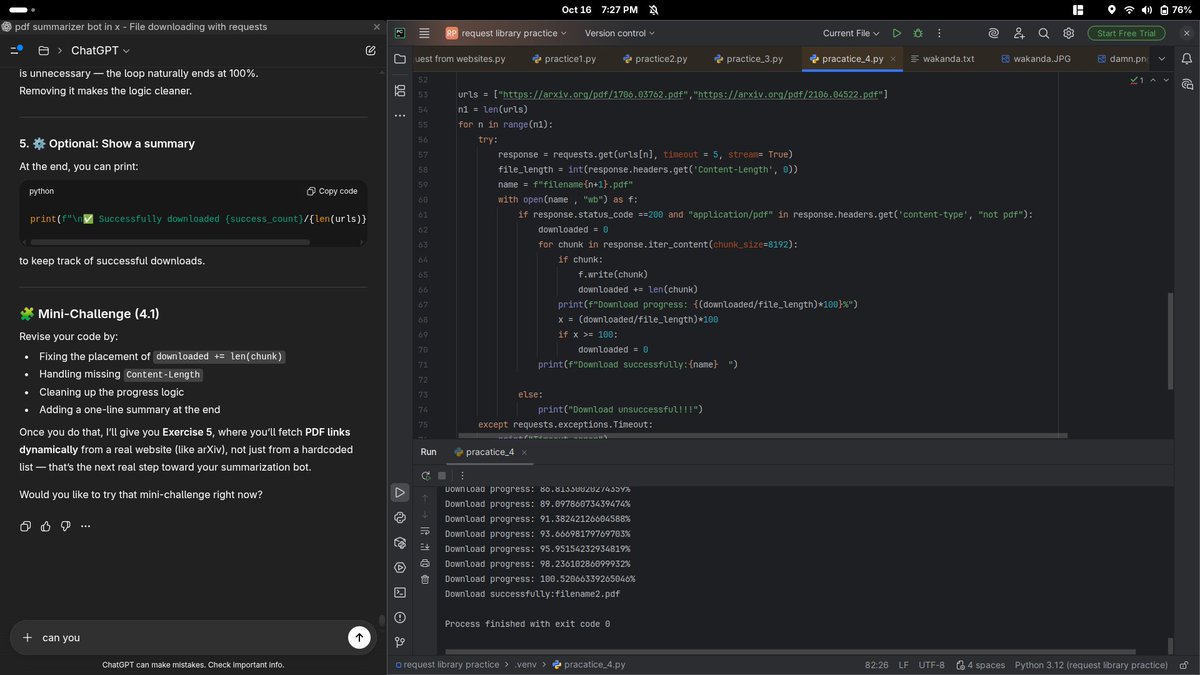The height and width of the screenshot is (675, 1200).
Task: Go to previous highlighted error up arrow
Action: 1152,80
